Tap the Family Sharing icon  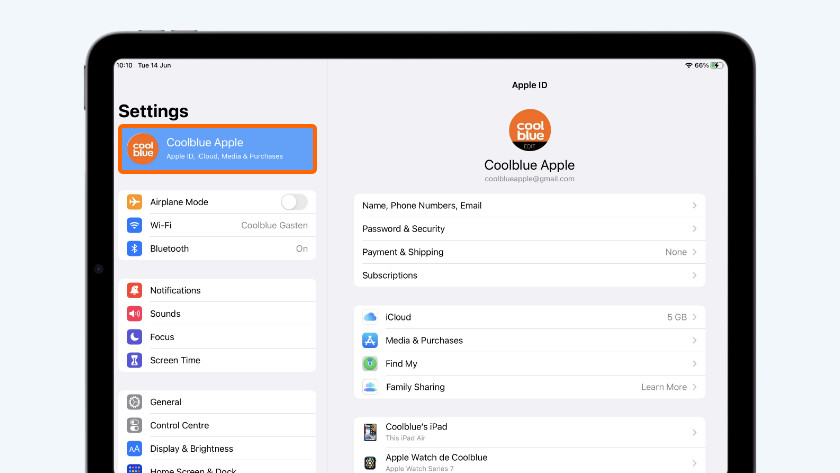pyautogui.click(x=370, y=387)
